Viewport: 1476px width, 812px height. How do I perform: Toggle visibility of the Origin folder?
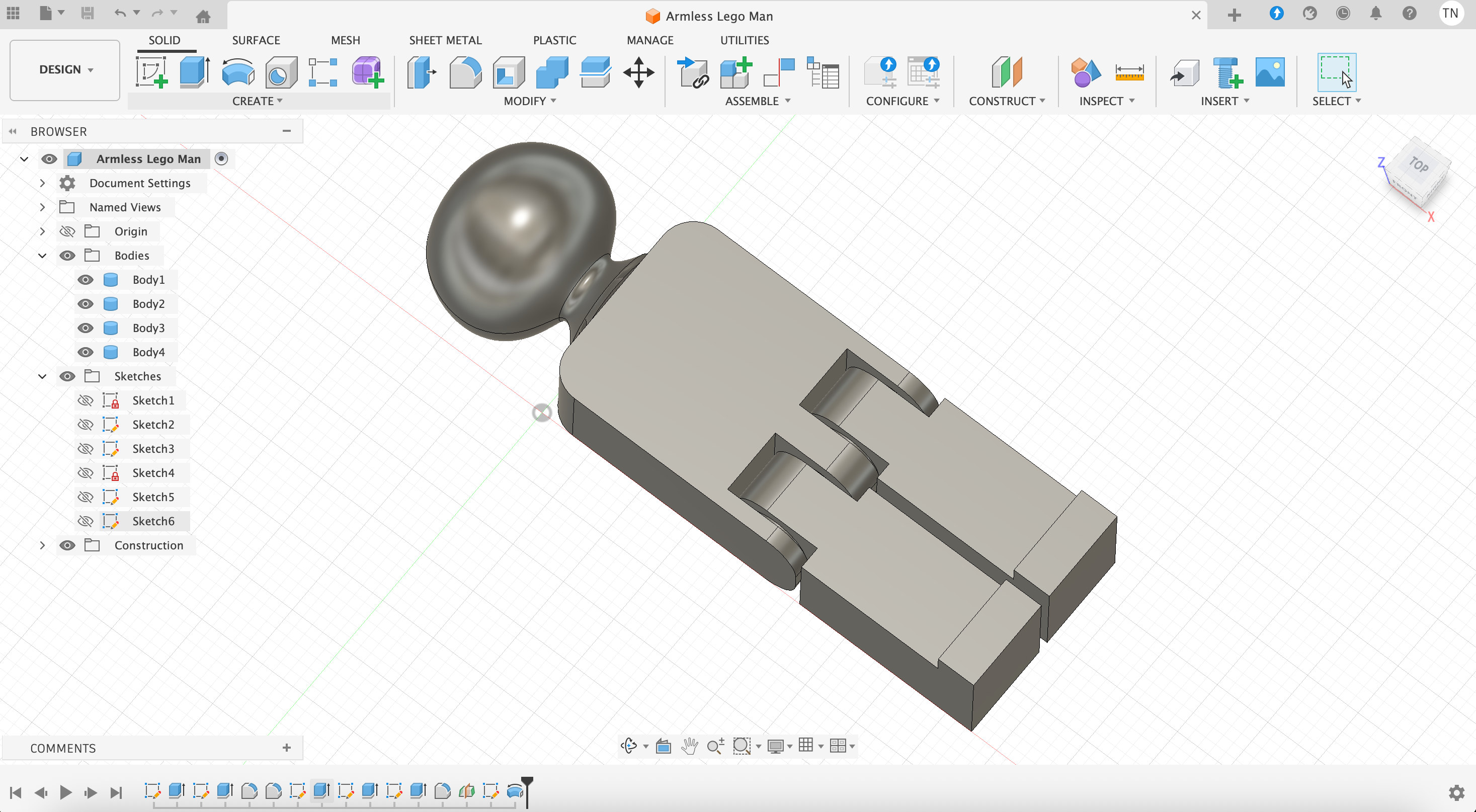pos(67,231)
